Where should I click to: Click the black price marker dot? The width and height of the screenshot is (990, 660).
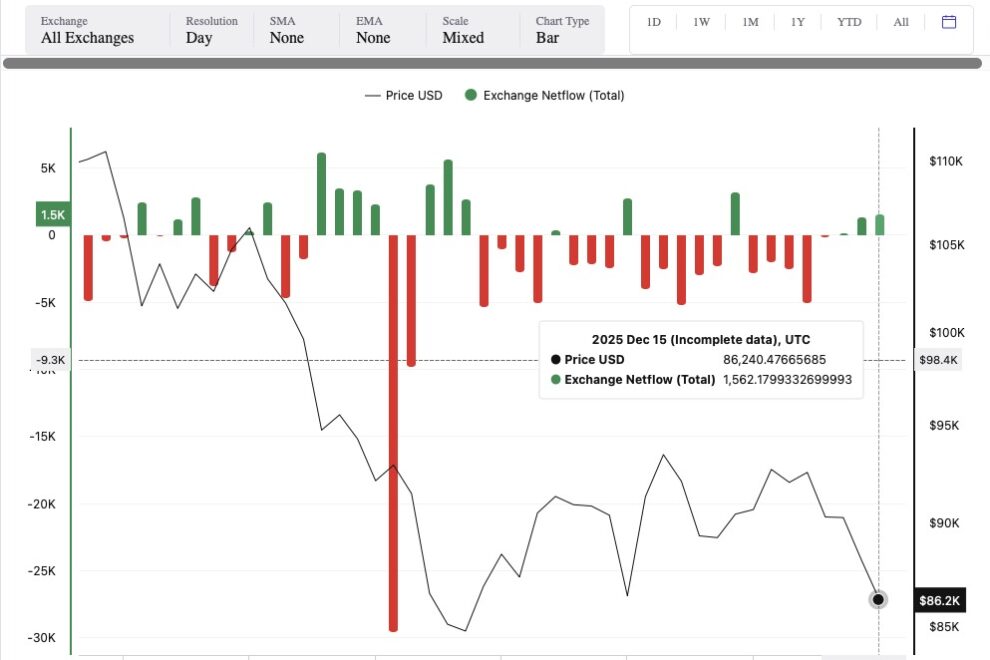(878, 600)
